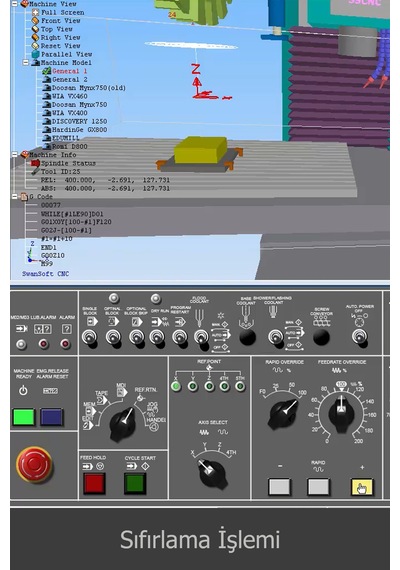
Task: Choose Right View in the tree
Action: tap(60, 37)
